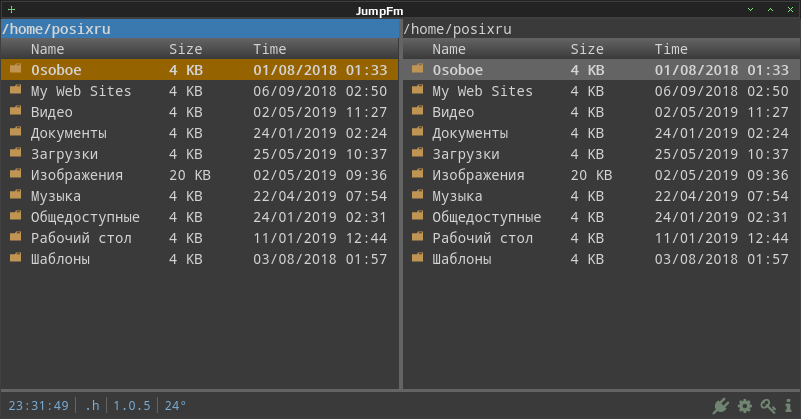Image resolution: width=801 pixels, height=419 pixels.
Task: Select Изображения name in left panel
Action: pyautogui.click(x=77, y=175)
